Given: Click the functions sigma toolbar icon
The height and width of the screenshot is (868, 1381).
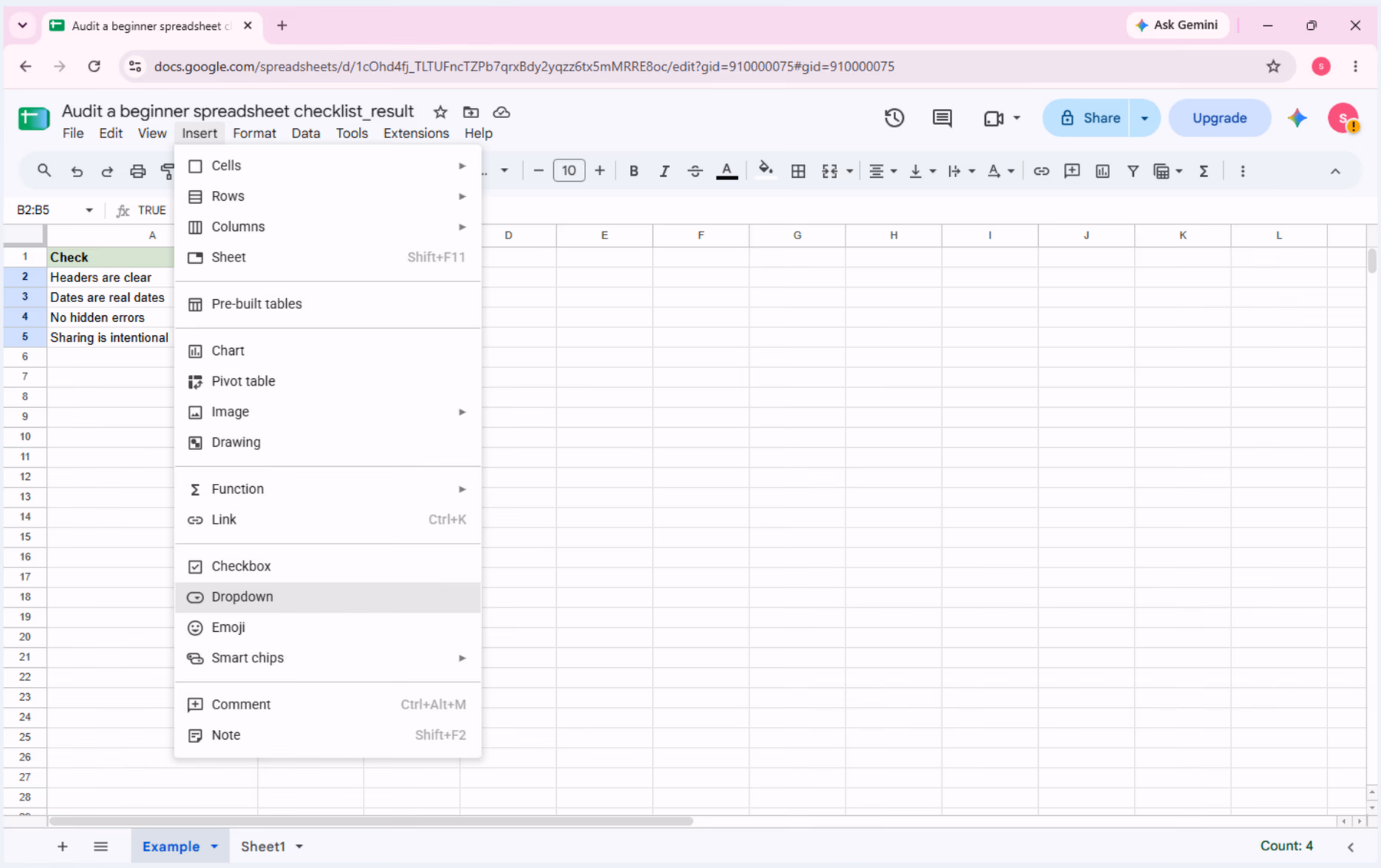Looking at the screenshot, I should [1204, 171].
